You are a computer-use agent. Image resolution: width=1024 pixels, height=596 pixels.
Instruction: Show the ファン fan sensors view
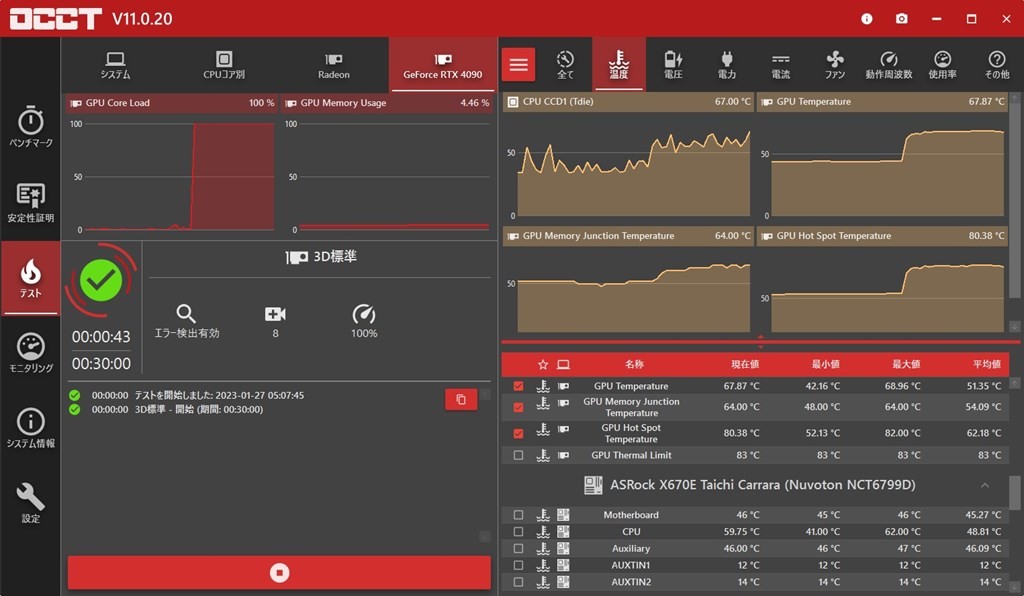[x=835, y=65]
